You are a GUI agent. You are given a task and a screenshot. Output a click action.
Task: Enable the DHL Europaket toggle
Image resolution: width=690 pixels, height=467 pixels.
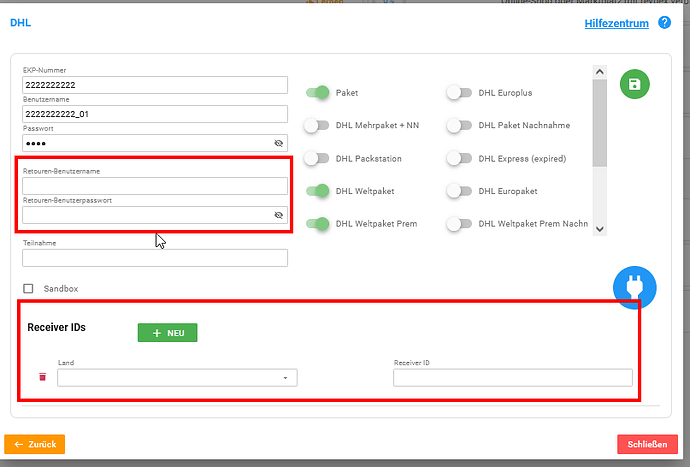coord(459,191)
